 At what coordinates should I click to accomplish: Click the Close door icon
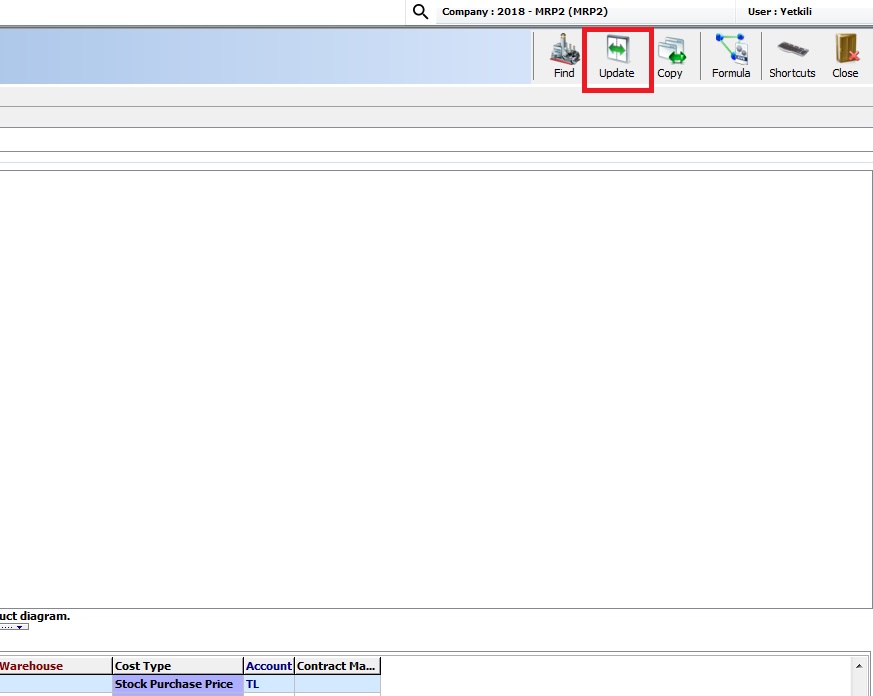[845, 56]
